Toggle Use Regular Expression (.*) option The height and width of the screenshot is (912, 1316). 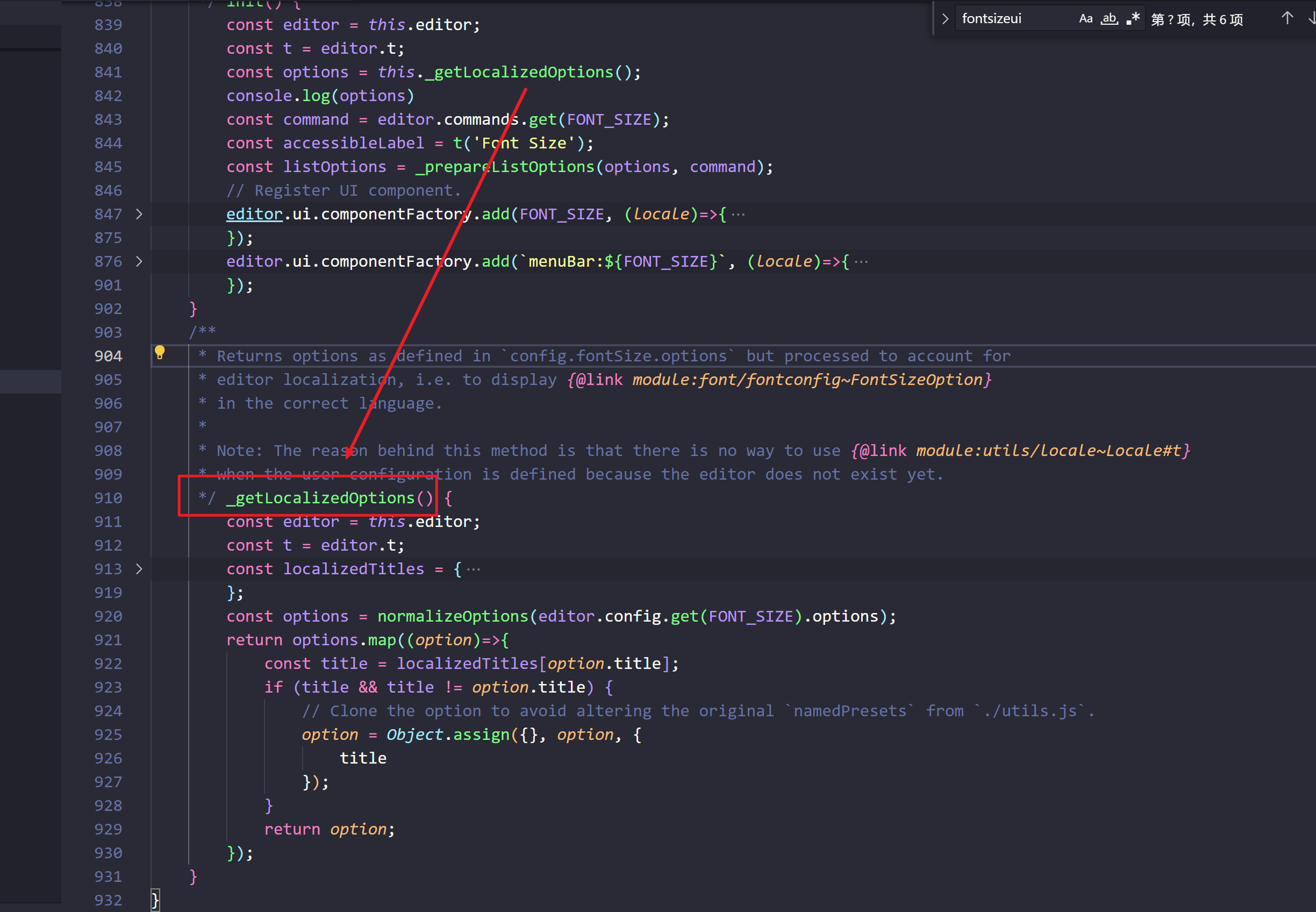1133,19
